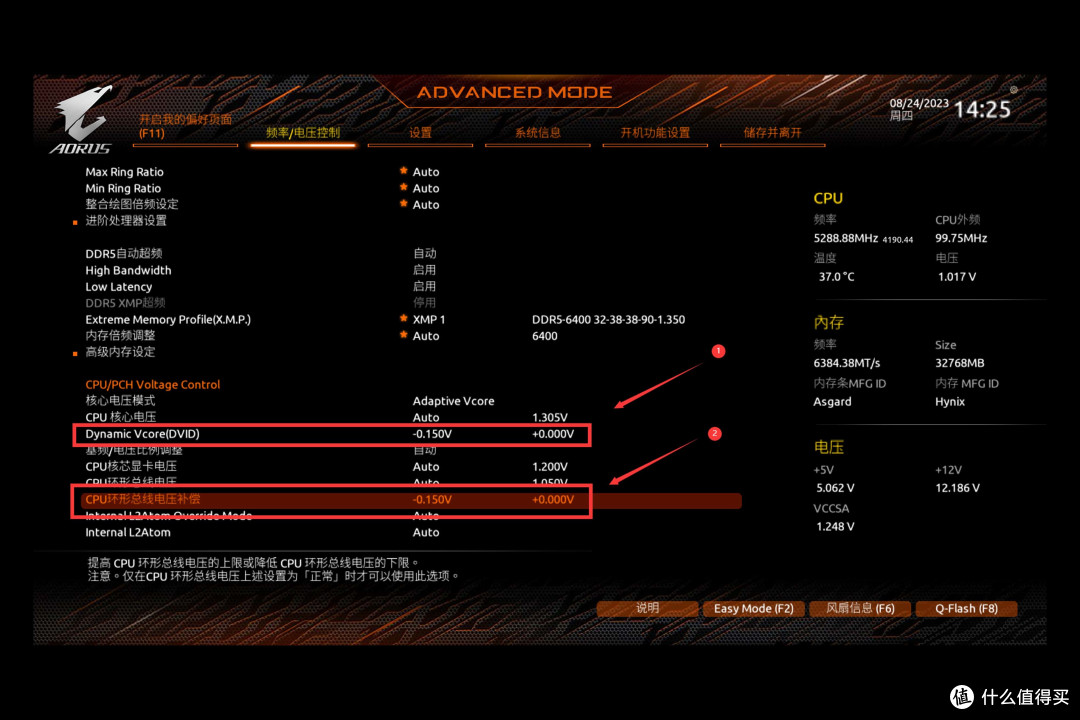Change the Min Ring Ratio Auto value
This screenshot has width=1080, height=720.
point(426,188)
